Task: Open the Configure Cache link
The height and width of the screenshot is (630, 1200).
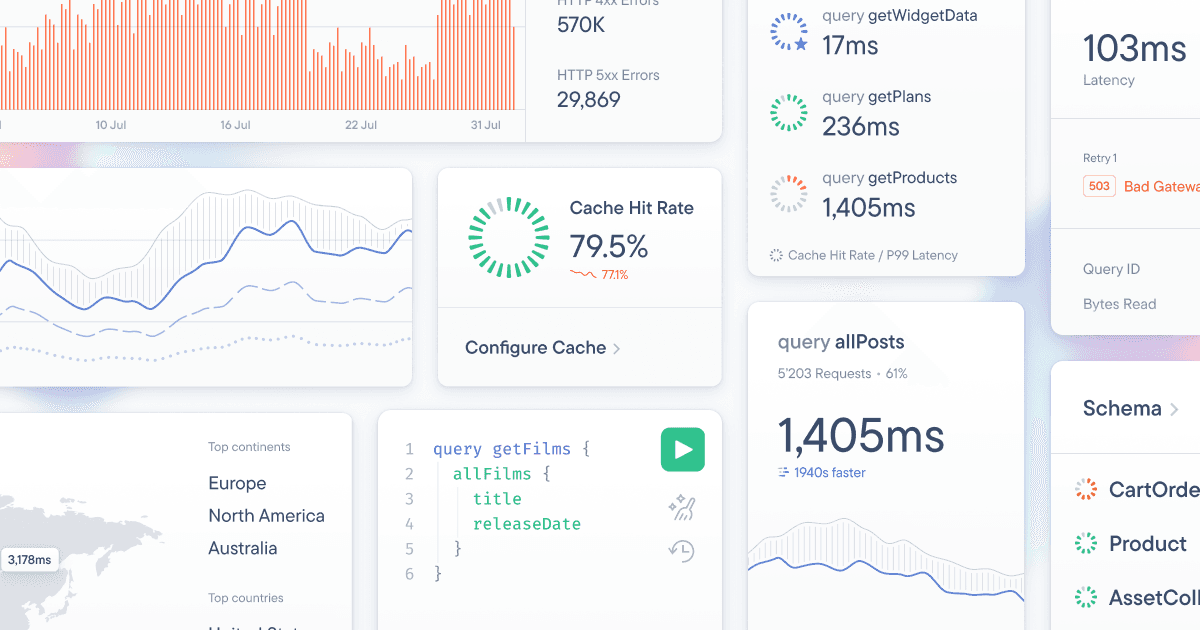Action: coord(535,348)
